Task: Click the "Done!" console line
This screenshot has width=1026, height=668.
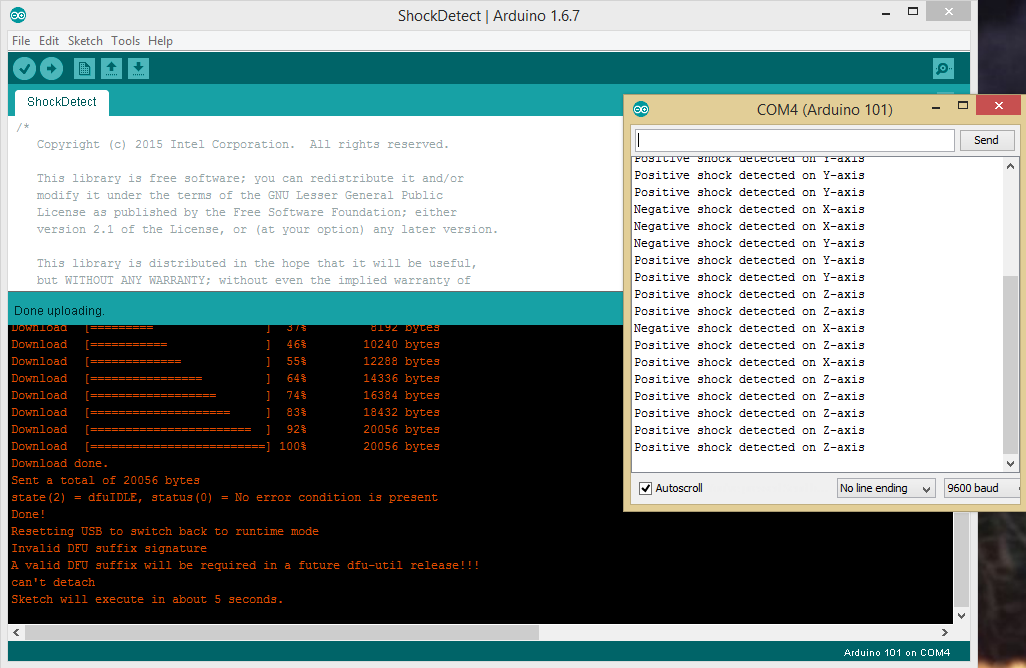Action: click(28, 514)
